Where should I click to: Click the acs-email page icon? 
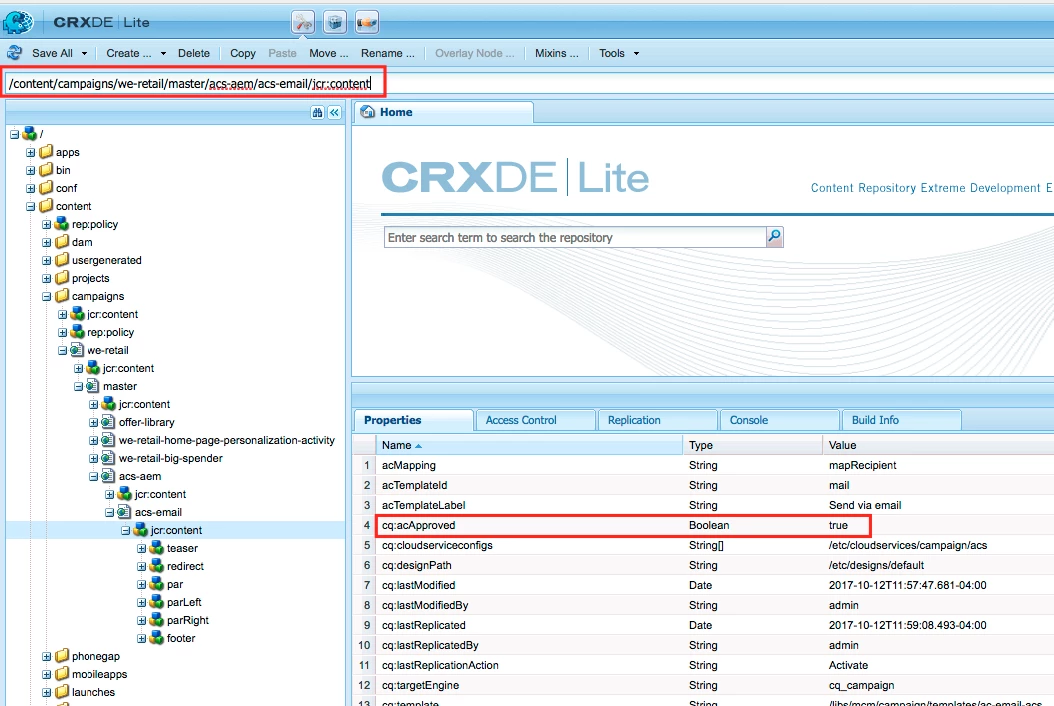124,512
